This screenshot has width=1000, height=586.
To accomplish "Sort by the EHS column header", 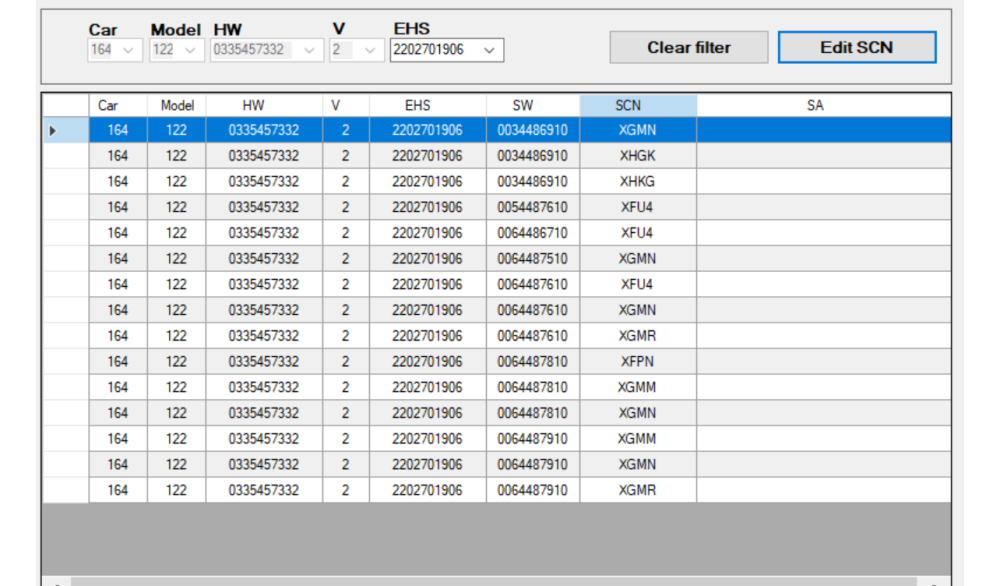I will (x=427, y=105).
